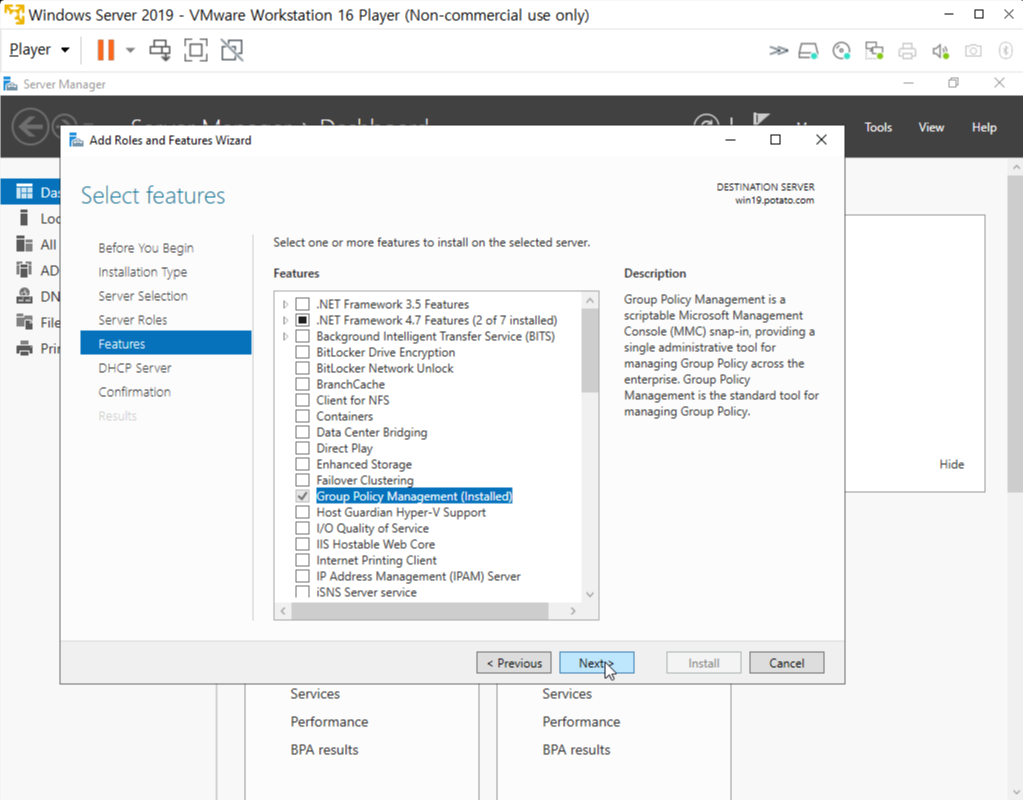Check .NET Framework 3.5 Features checkbox
The height and width of the screenshot is (800, 1023).
coord(303,304)
